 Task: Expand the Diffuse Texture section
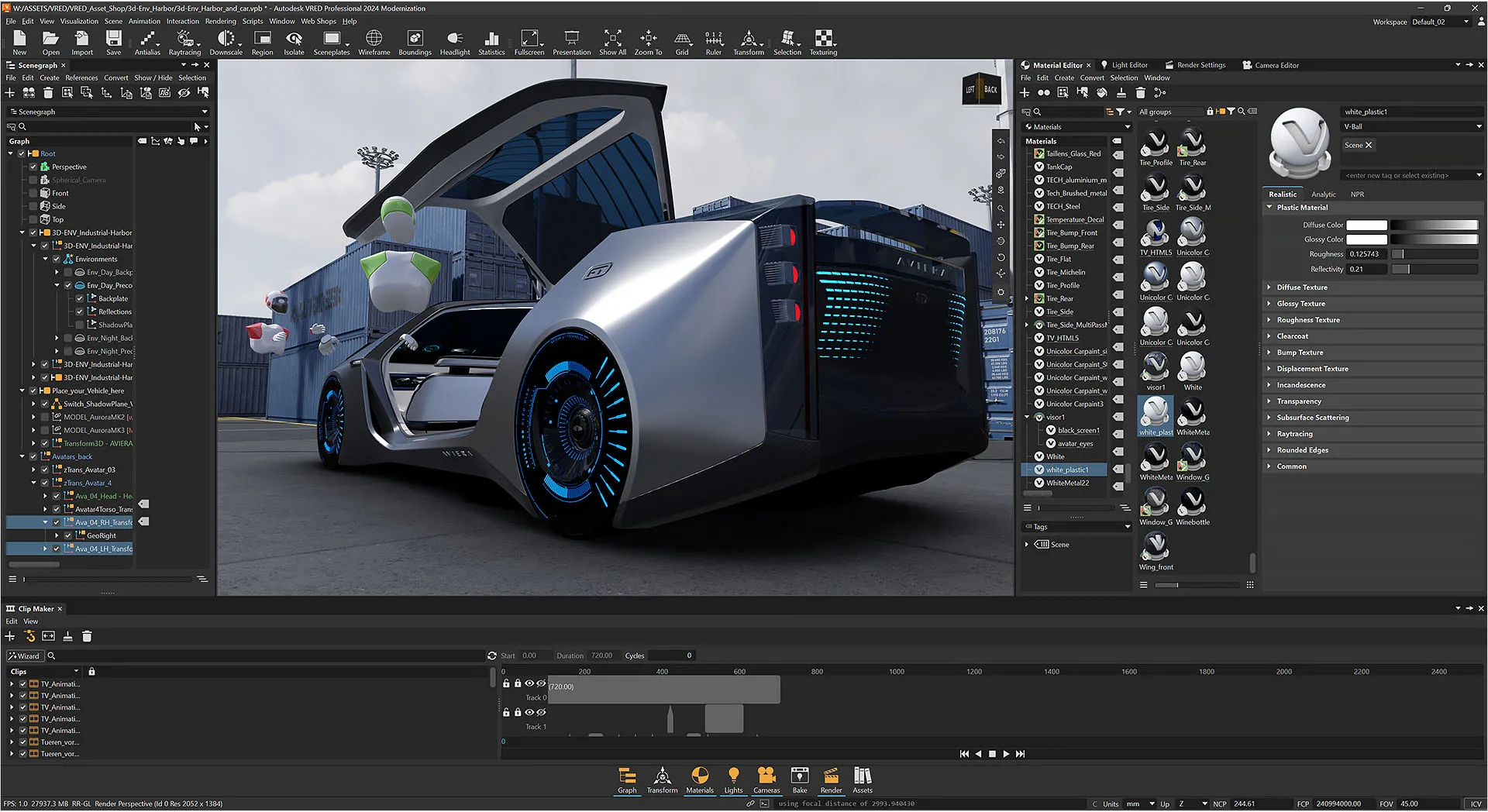click(x=1302, y=287)
